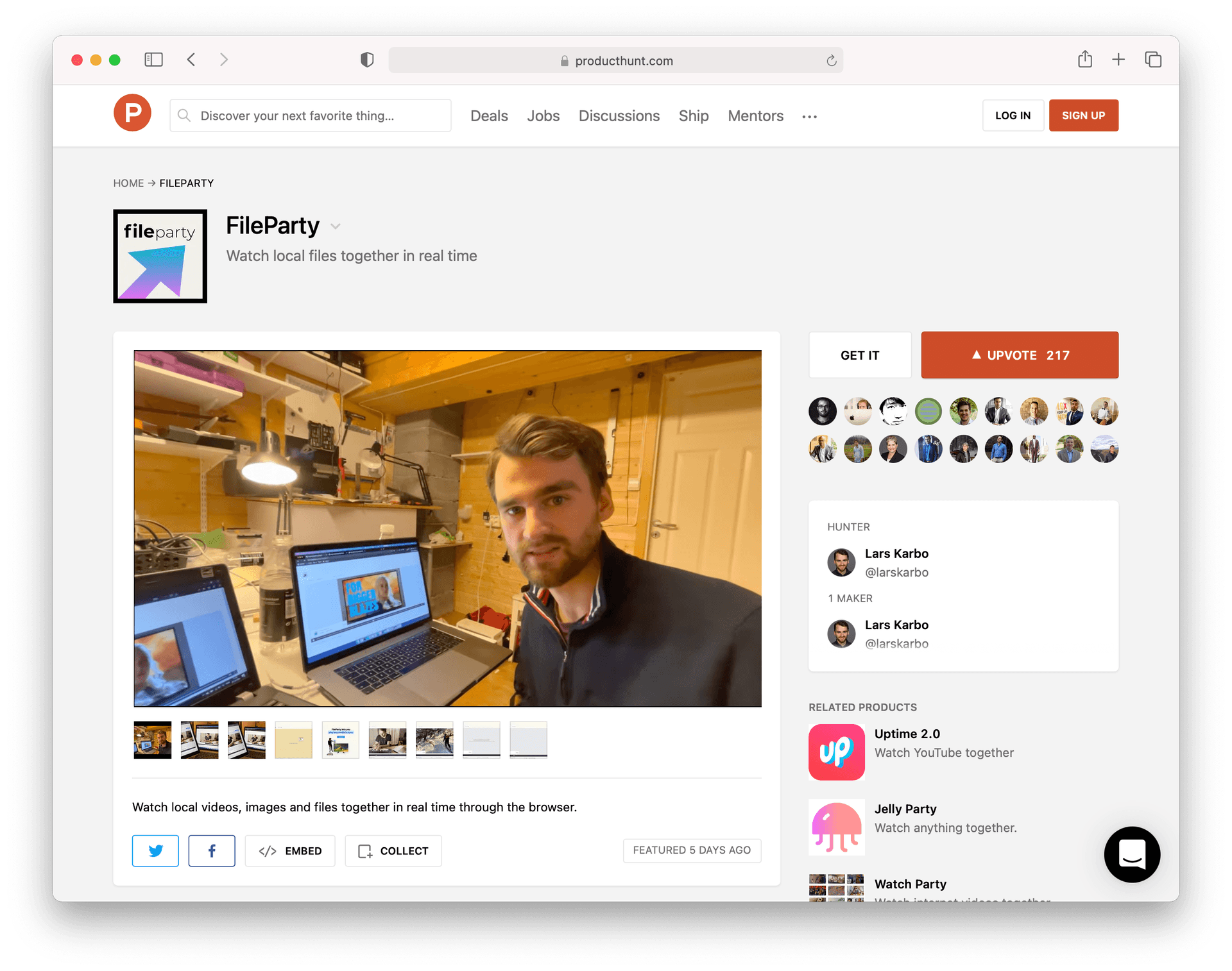Select the second gallery thumbnail
1232x971 pixels.
pos(200,740)
